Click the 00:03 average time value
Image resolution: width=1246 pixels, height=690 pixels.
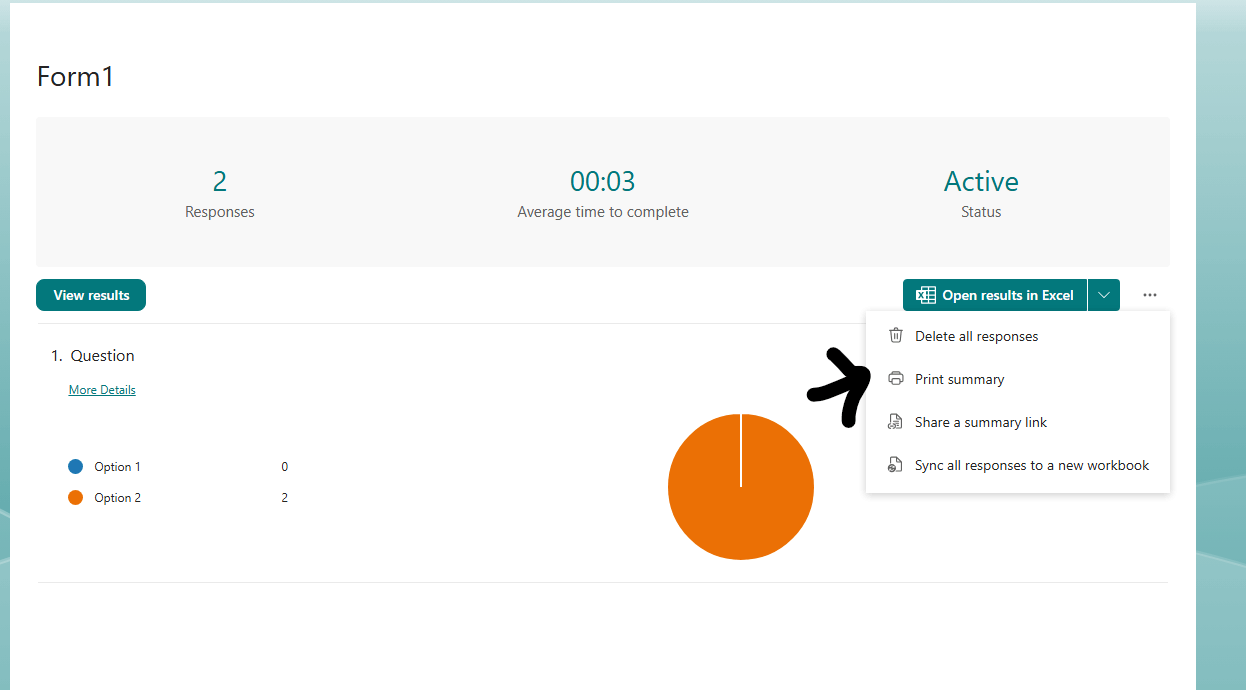coord(603,181)
